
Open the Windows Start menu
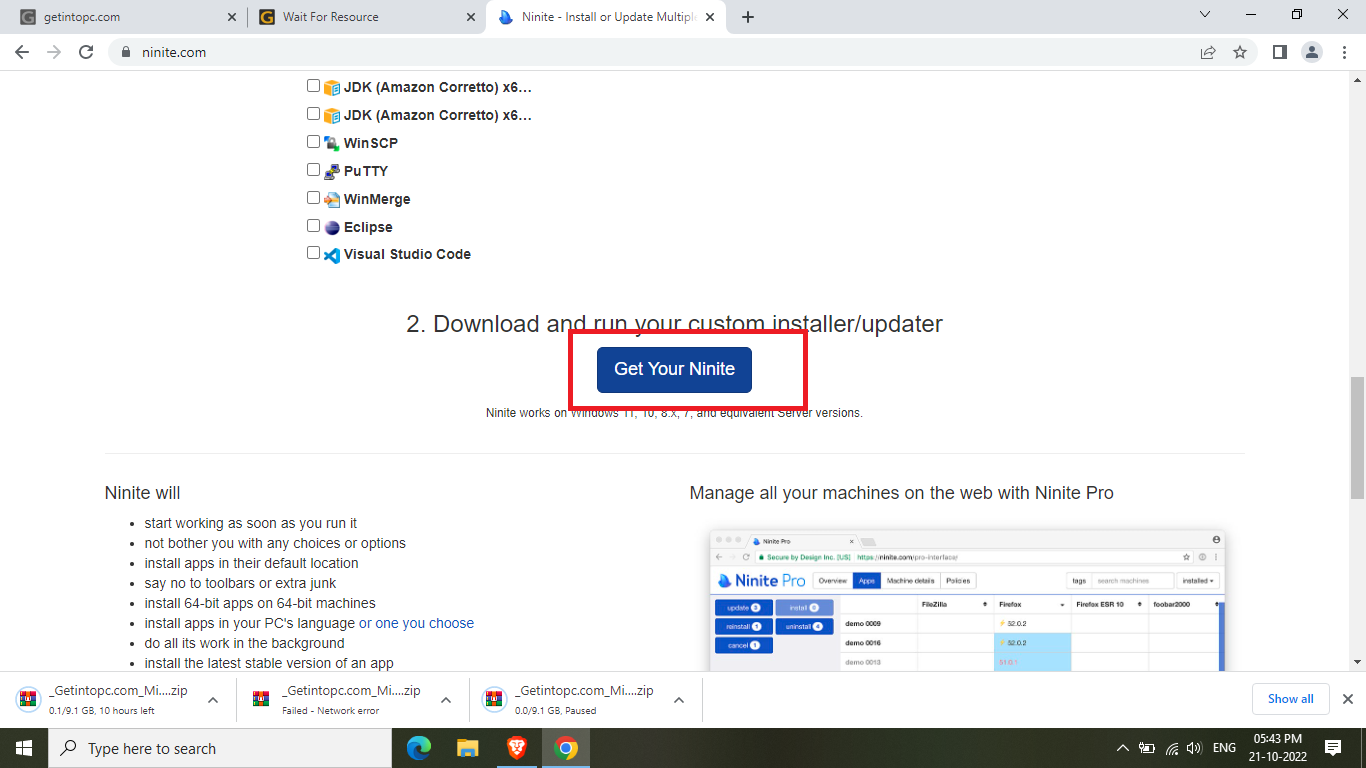point(23,748)
